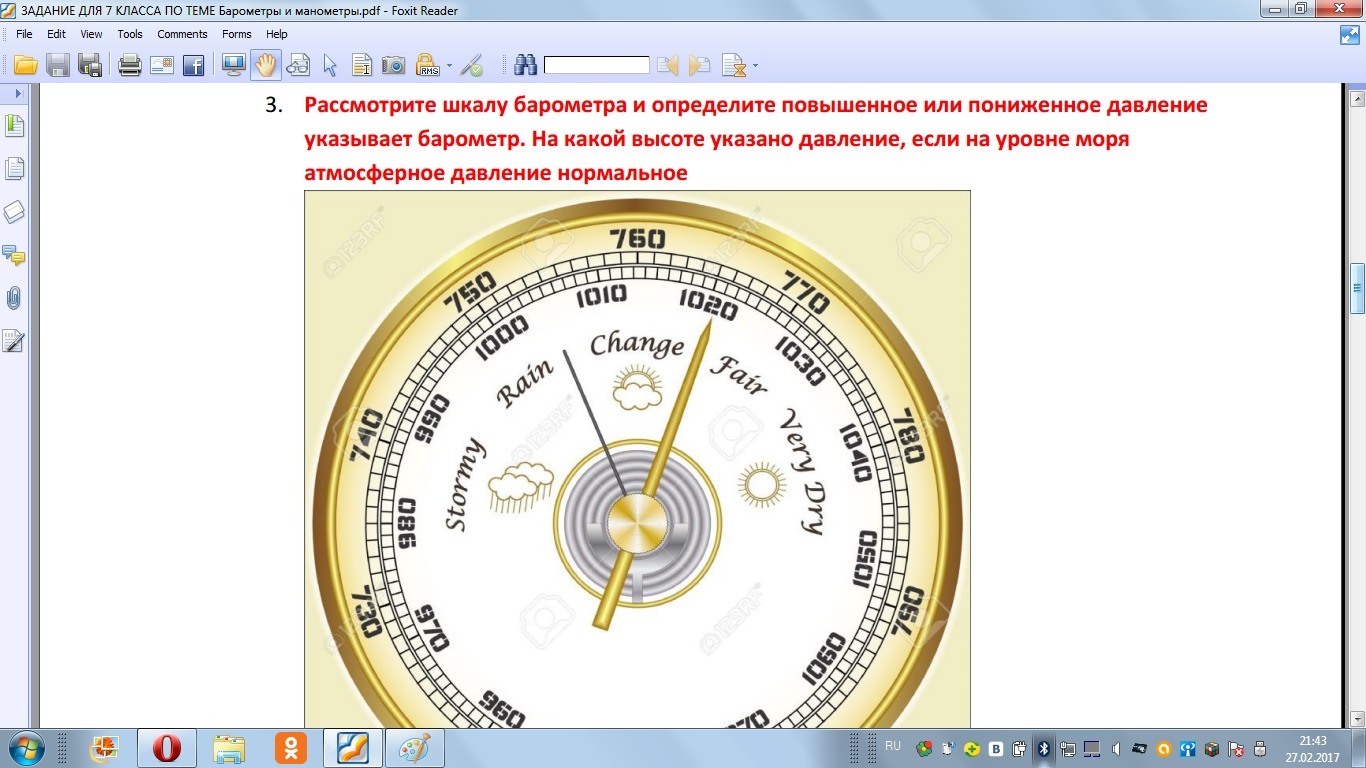
Task: Click the glasses Read mode icon
Action: click(x=298, y=66)
